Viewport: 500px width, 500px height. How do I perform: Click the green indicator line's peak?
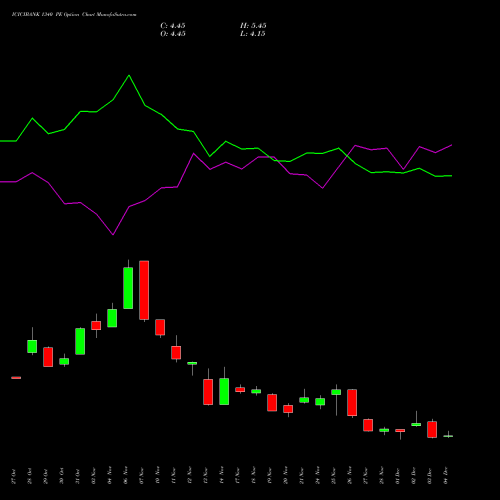129,75
